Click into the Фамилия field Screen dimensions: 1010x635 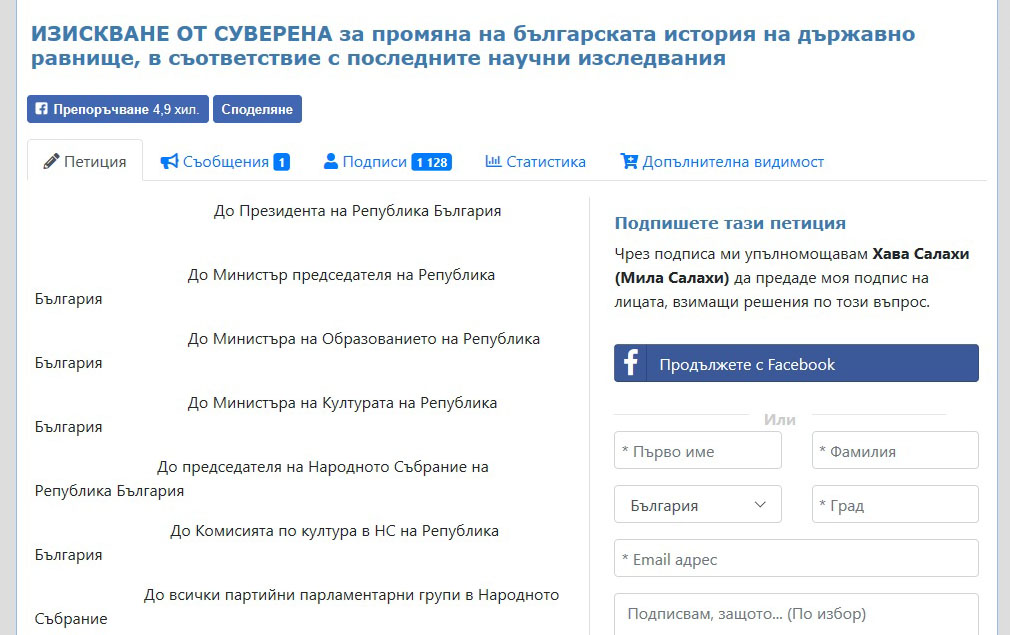tap(894, 451)
